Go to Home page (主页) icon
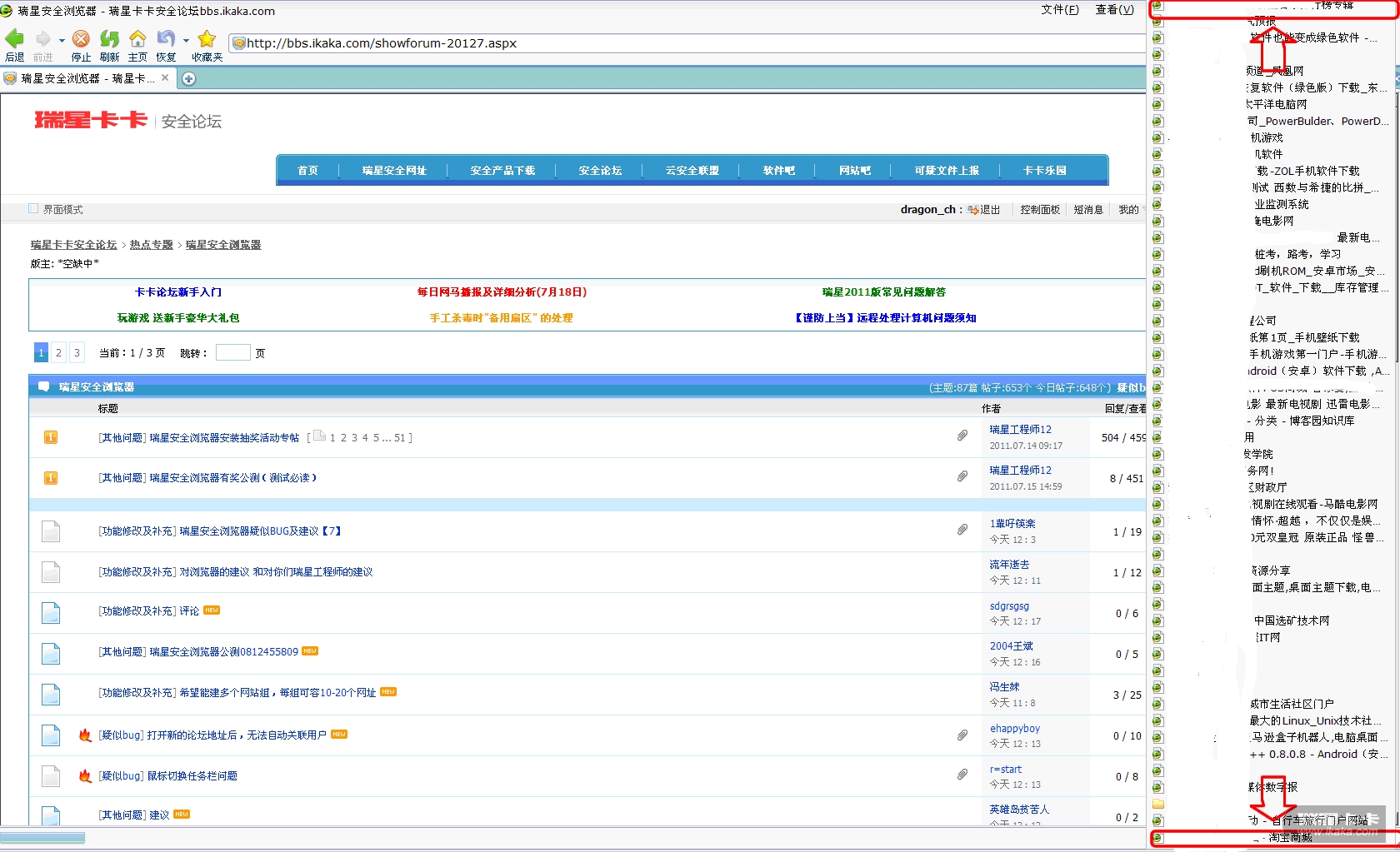Screen dimensions: 1400x852 tap(137, 39)
